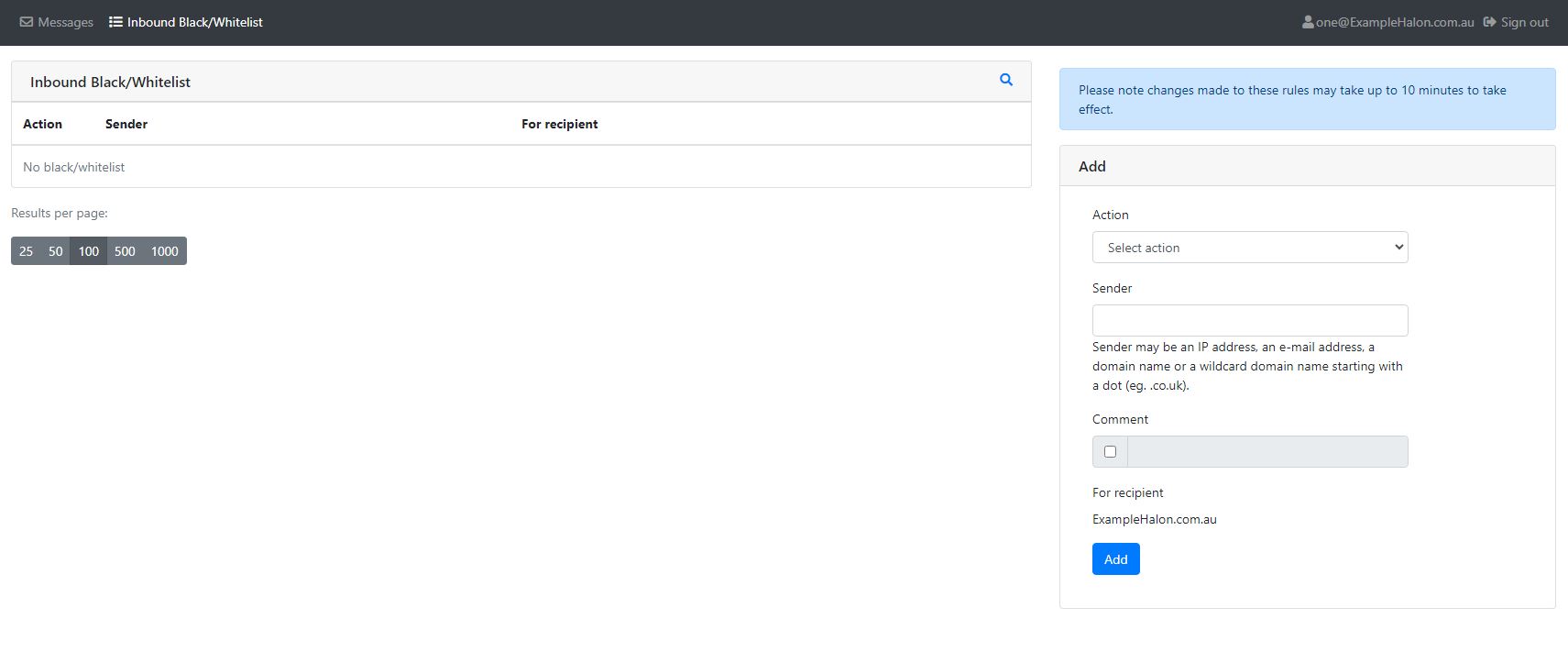
Task: Enable the Comment checkbox
Action: (1110, 452)
